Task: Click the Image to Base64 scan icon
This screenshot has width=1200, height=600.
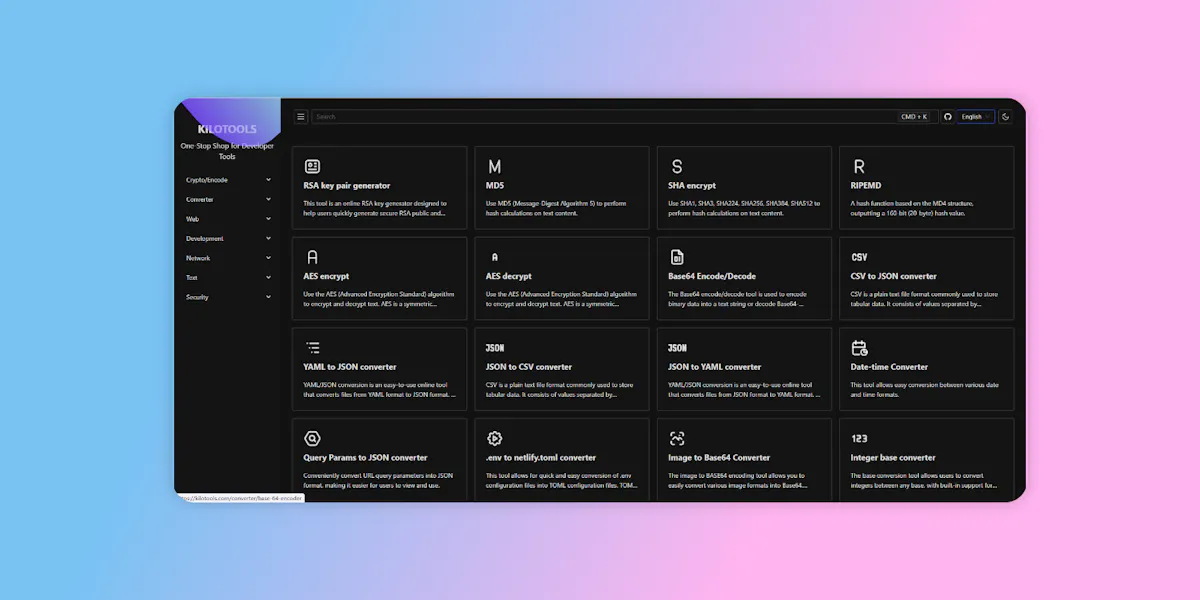Action: tap(677, 438)
